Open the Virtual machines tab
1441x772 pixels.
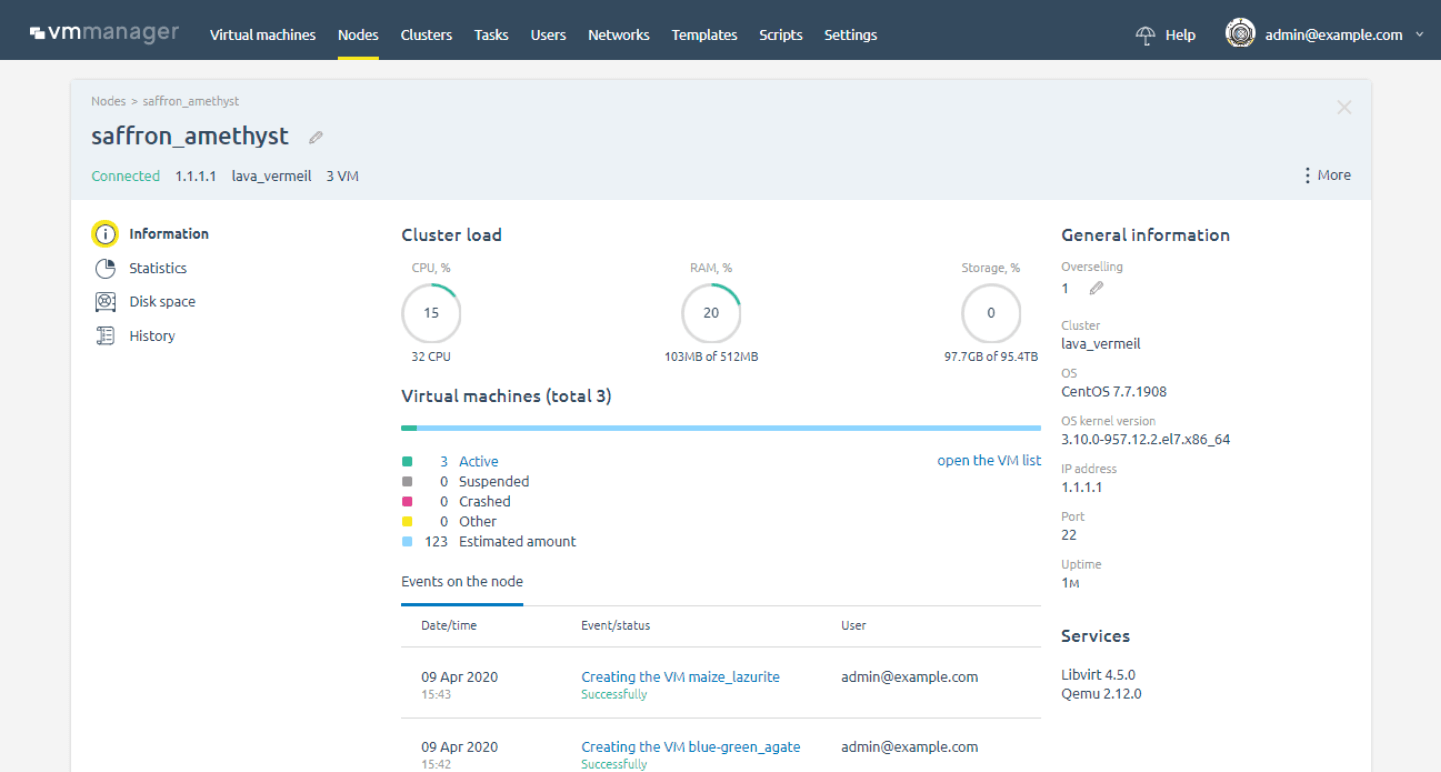[x=262, y=34]
